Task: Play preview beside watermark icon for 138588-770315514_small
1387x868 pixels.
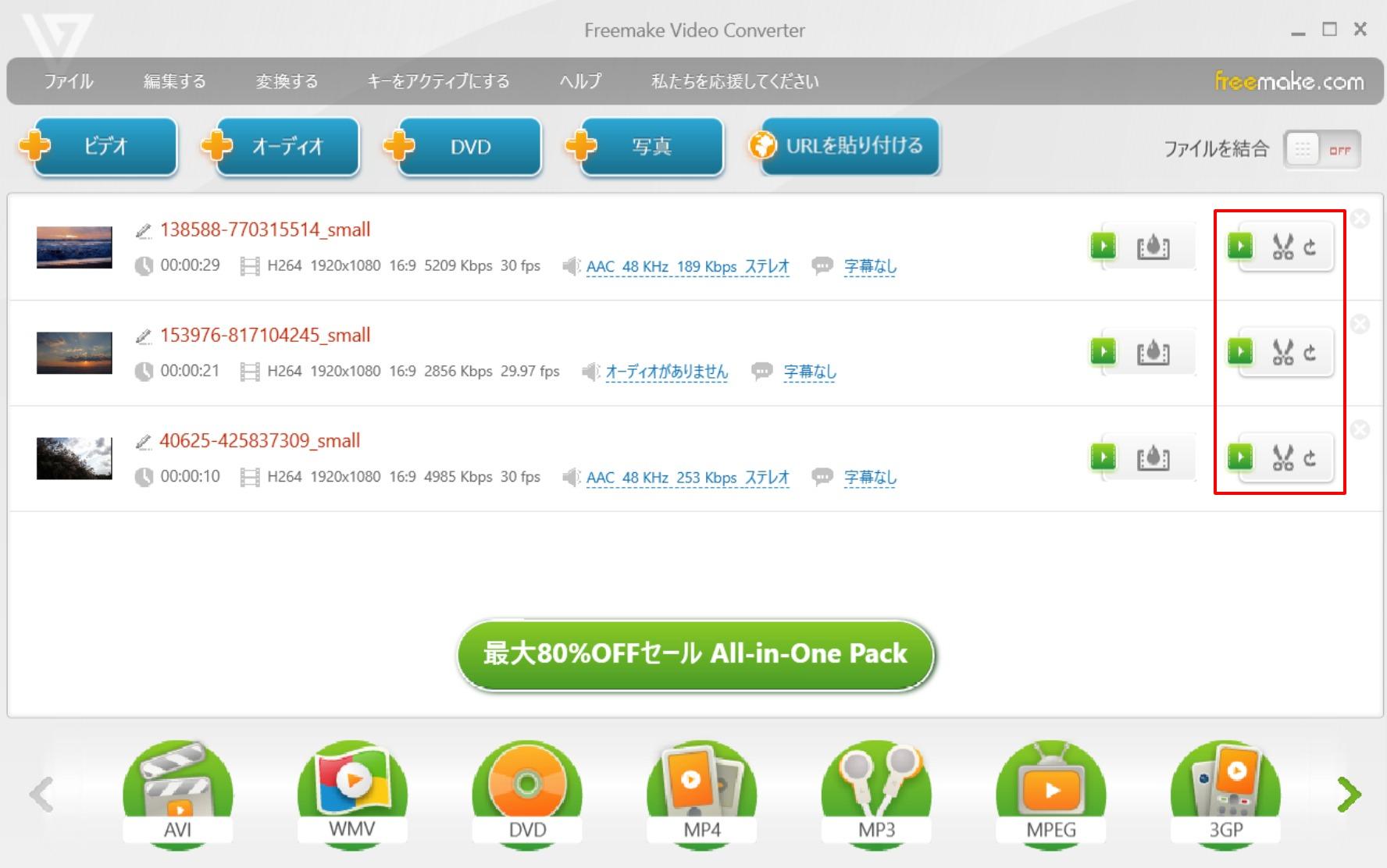Action: pyautogui.click(x=1103, y=247)
